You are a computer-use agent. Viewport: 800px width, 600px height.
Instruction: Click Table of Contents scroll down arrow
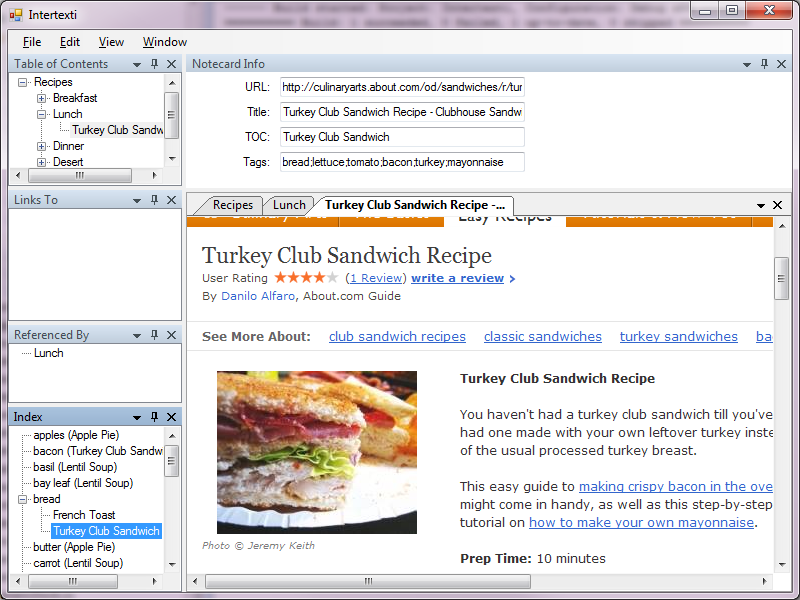(172, 159)
